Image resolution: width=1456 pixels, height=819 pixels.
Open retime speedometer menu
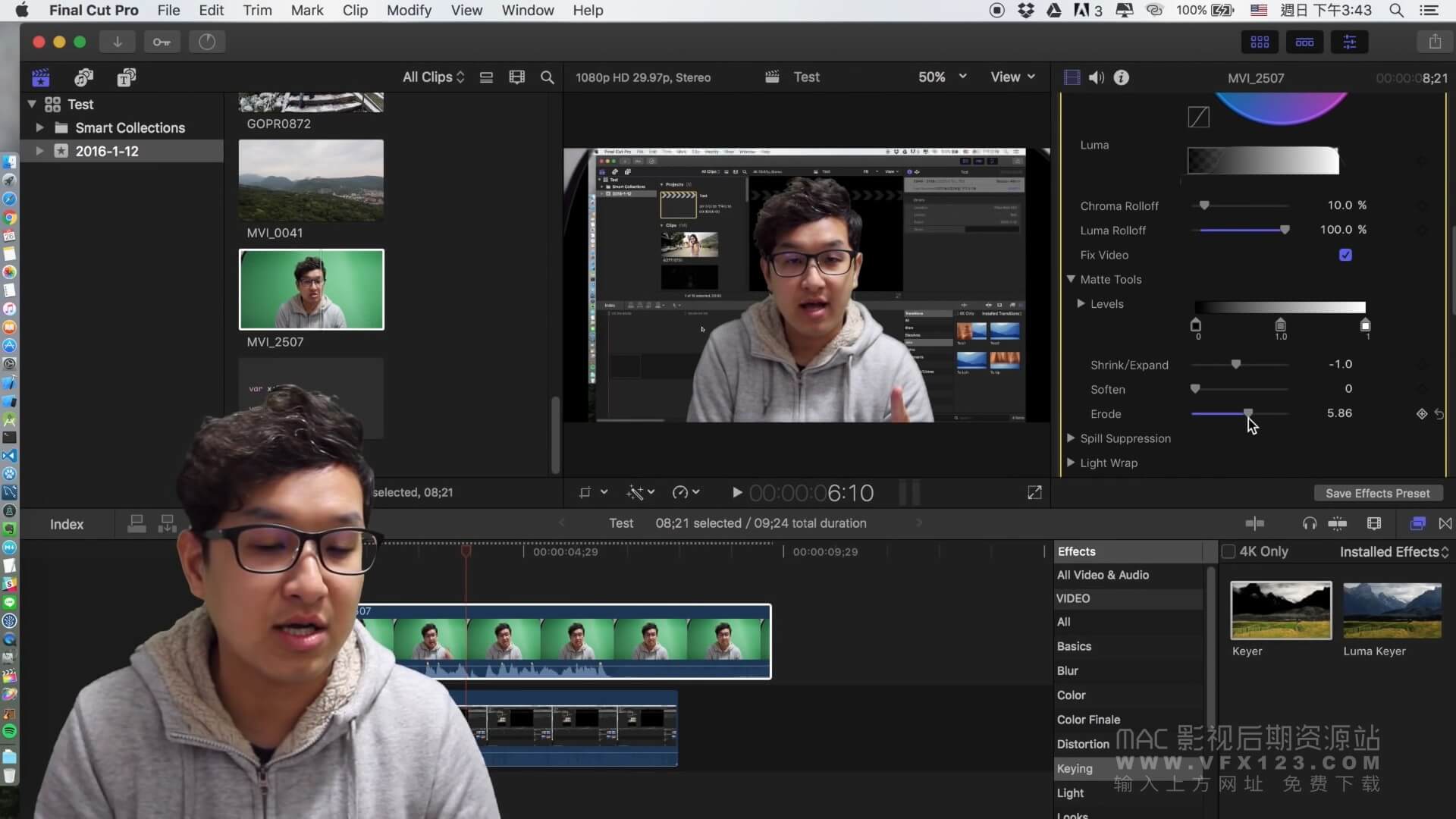(x=686, y=493)
